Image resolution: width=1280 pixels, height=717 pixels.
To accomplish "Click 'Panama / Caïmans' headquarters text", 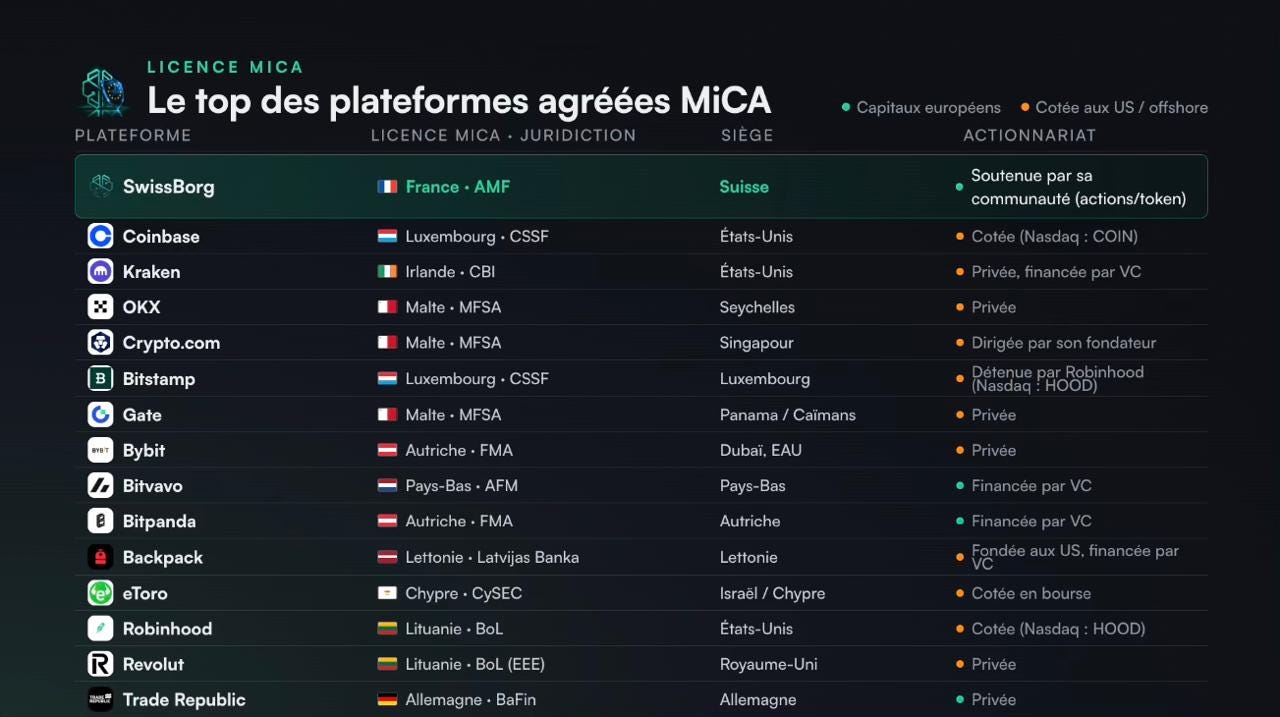I will (x=788, y=414).
